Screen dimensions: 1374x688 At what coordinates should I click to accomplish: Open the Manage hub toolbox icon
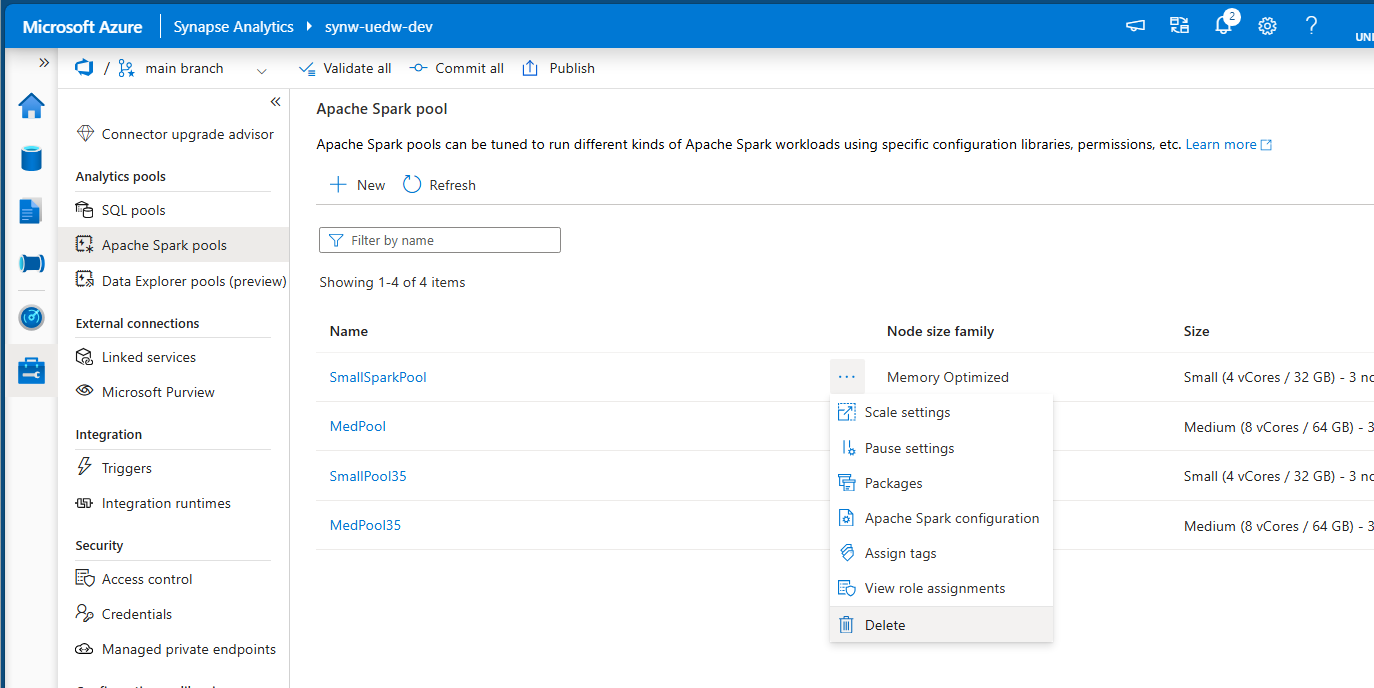coord(32,370)
